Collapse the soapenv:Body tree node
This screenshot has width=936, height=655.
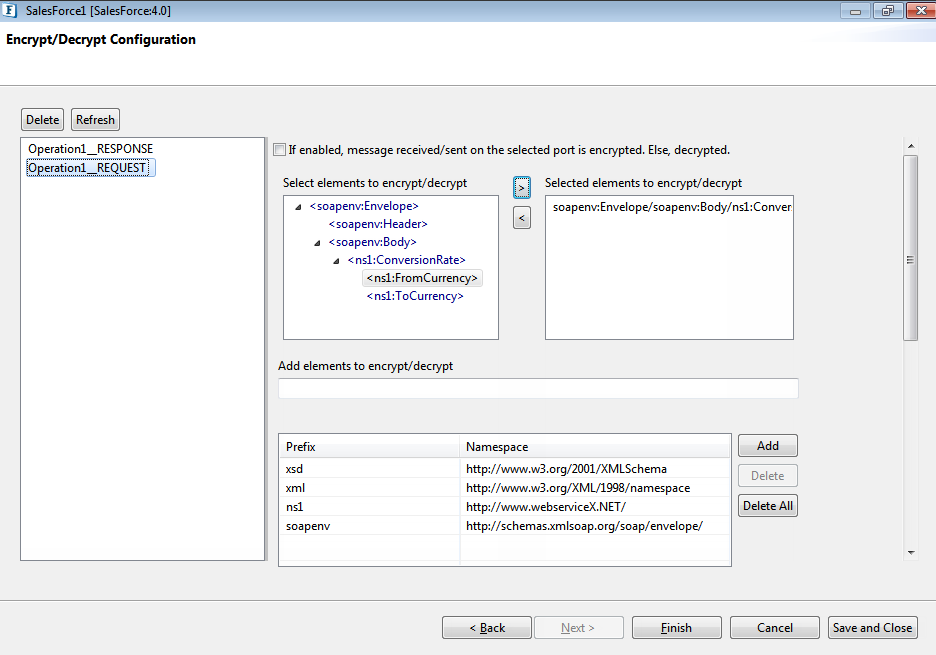point(317,243)
